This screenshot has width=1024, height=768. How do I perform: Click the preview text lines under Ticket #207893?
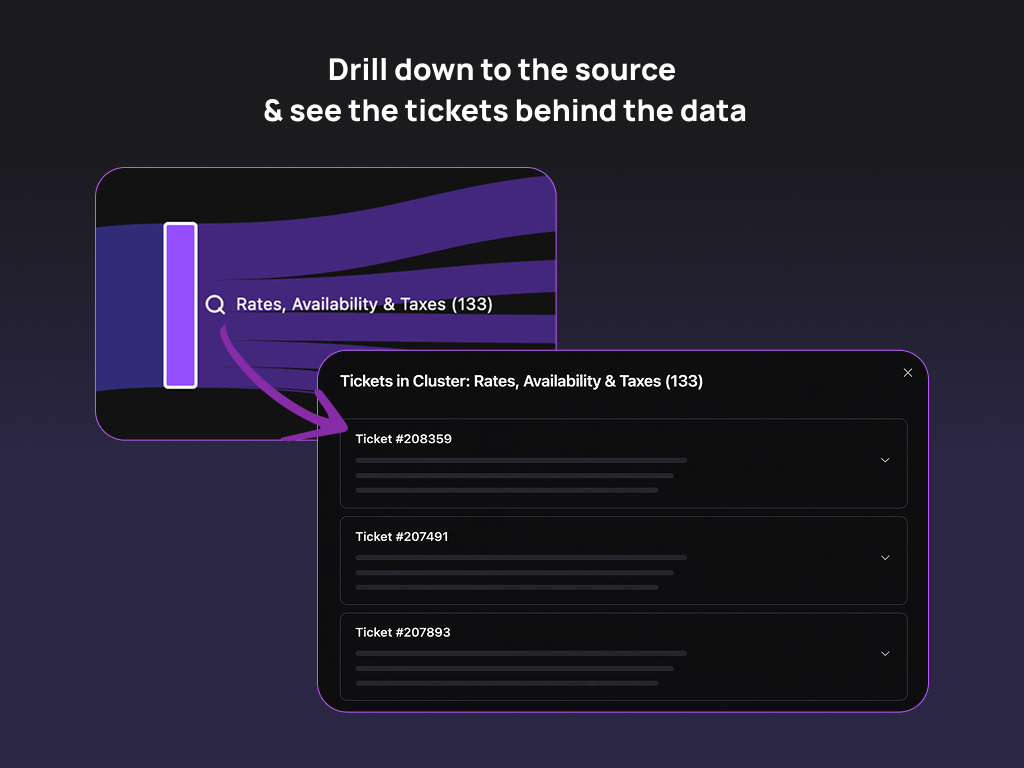520,668
